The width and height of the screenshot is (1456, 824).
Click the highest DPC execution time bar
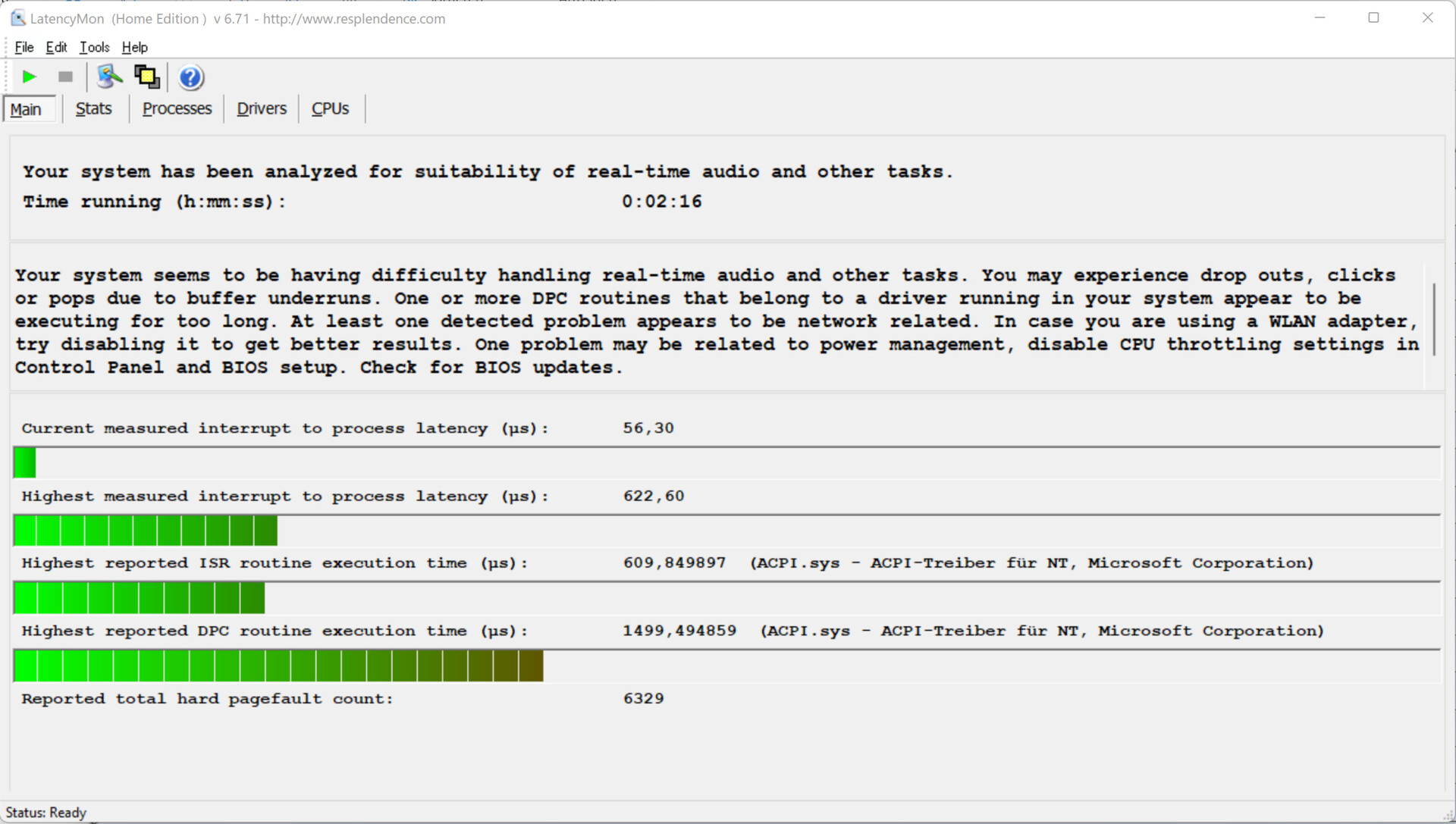tap(726, 666)
